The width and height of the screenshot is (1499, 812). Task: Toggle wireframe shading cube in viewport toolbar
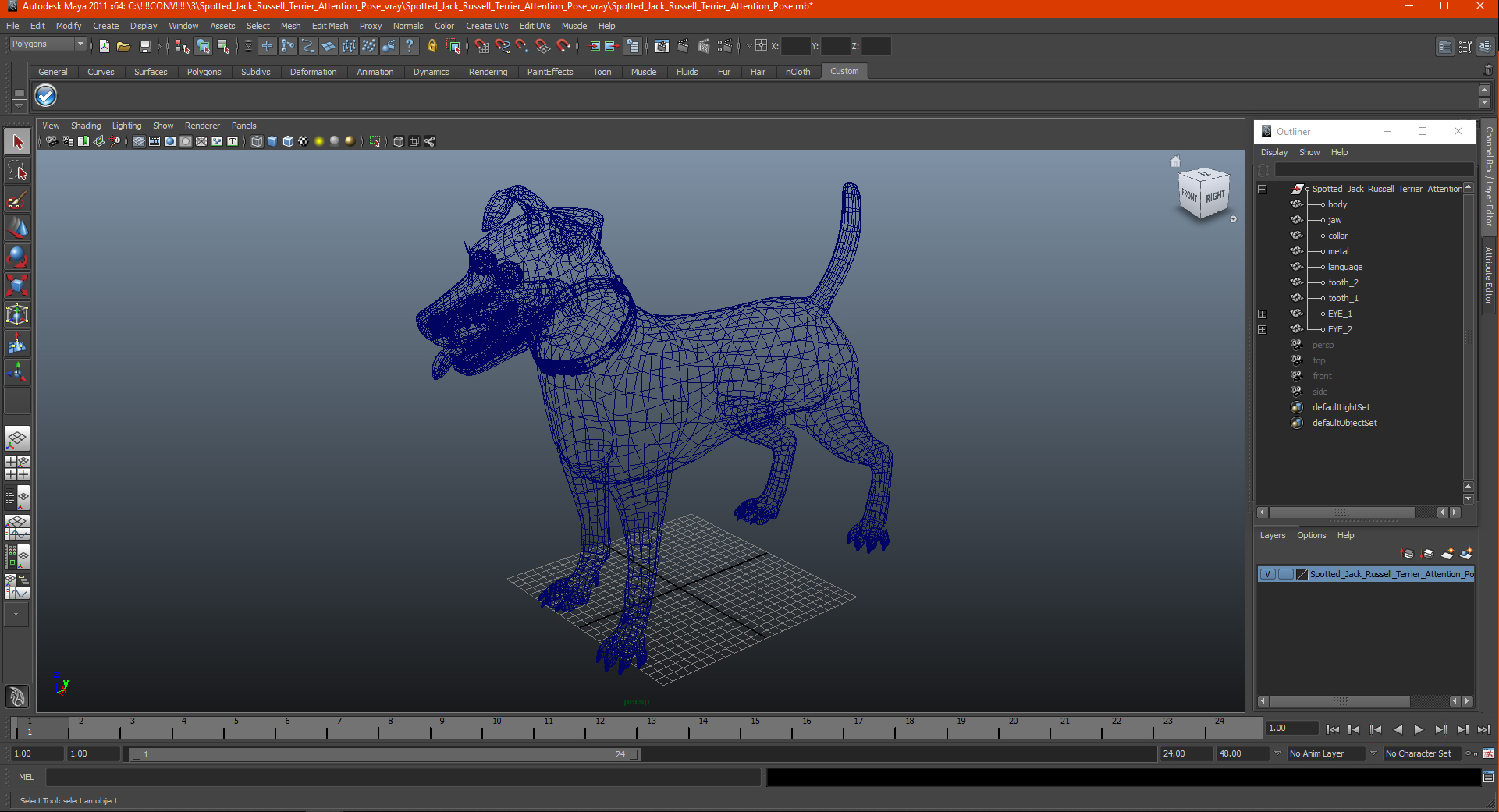257,141
